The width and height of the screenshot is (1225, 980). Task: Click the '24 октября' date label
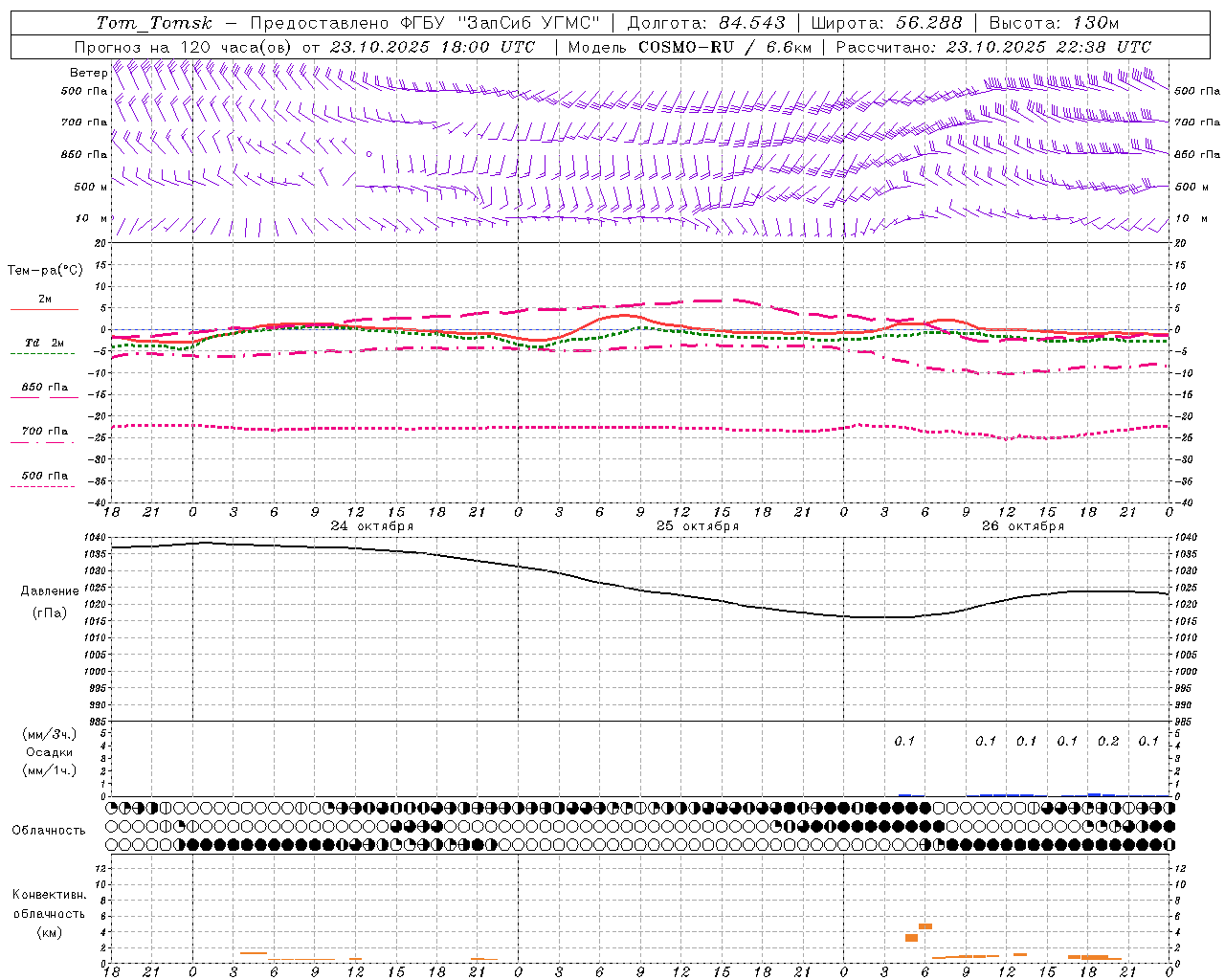[372, 526]
